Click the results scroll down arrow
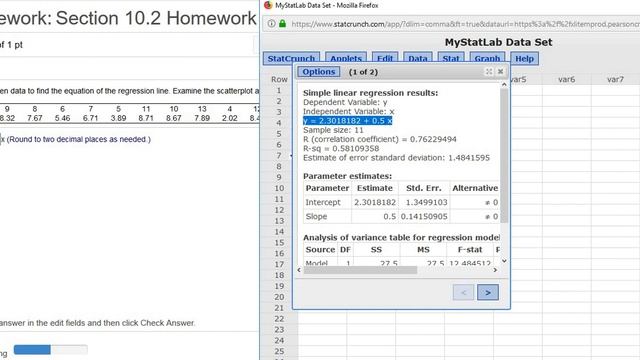640x360 pixels. click(504, 261)
